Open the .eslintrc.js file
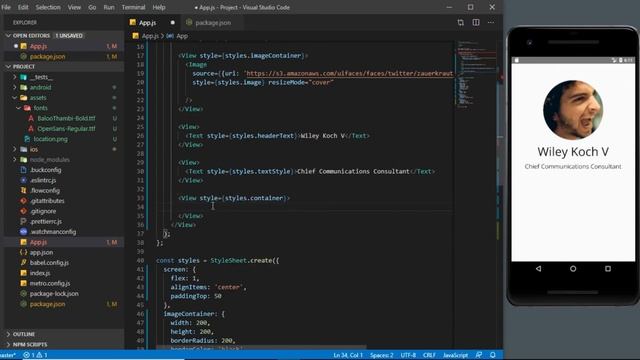The image size is (640, 360). pyautogui.click(x=43, y=180)
